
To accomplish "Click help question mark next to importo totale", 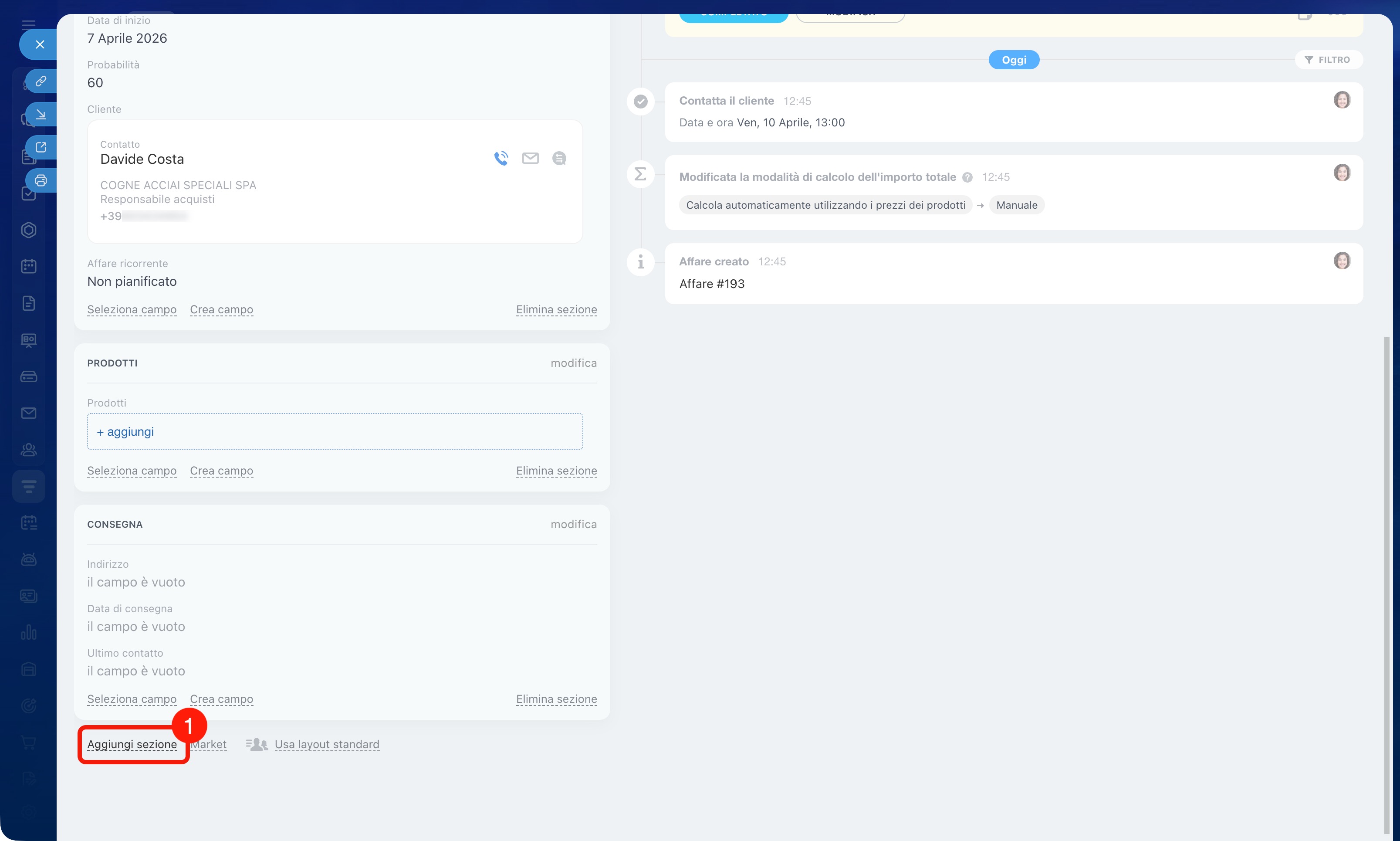I will tap(967, 177).
